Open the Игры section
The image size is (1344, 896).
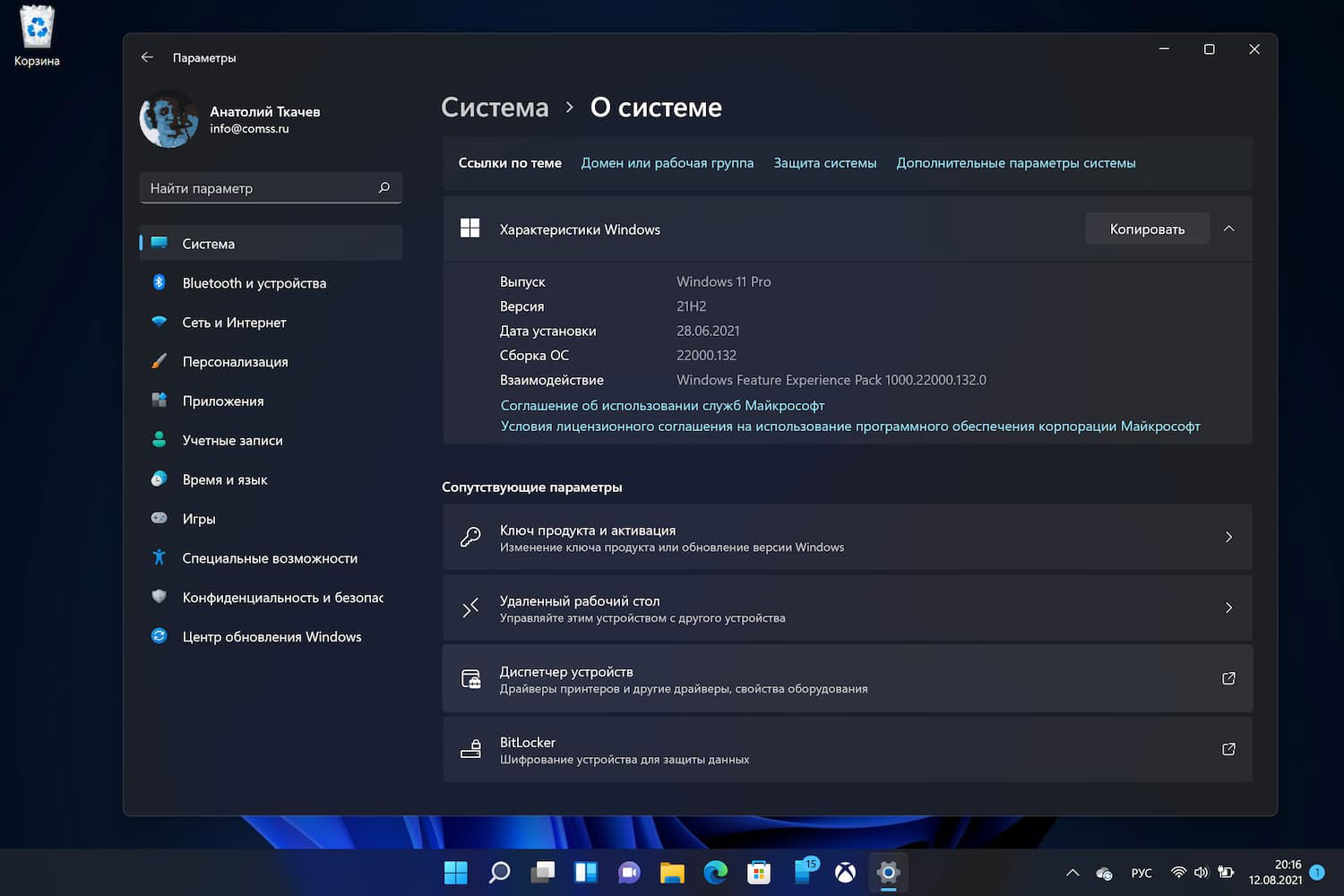(x=199, y=519)
